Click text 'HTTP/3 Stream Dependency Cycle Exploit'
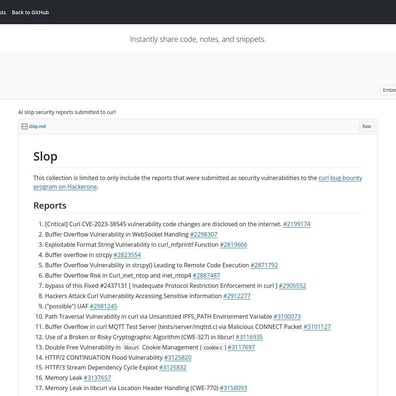The height and width of the screenshot is (396, 396). (x=101, y=368)
